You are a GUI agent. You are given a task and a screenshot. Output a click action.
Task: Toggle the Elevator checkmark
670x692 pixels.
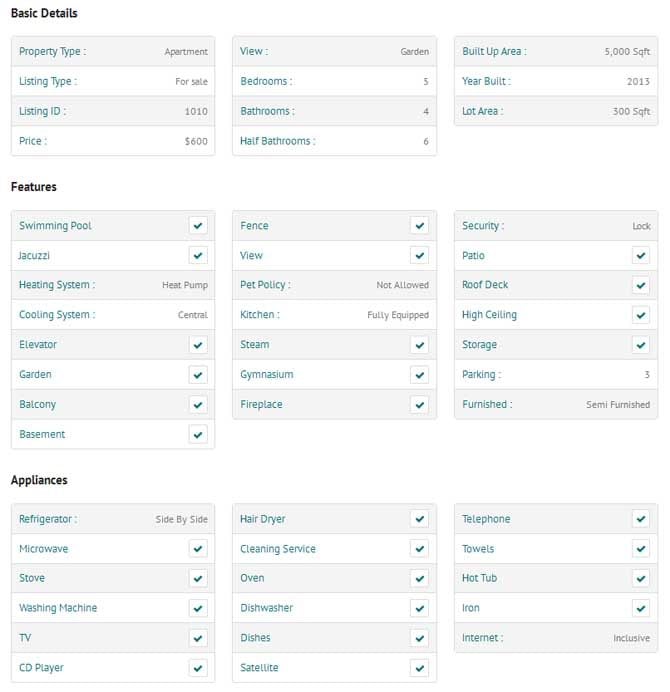pos(198,345)
